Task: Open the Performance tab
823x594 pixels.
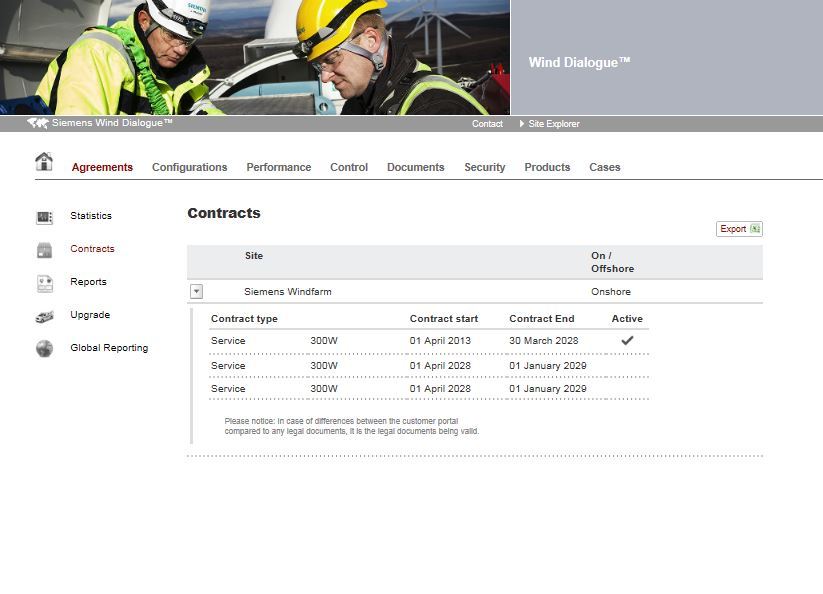Action: [279, 167]
